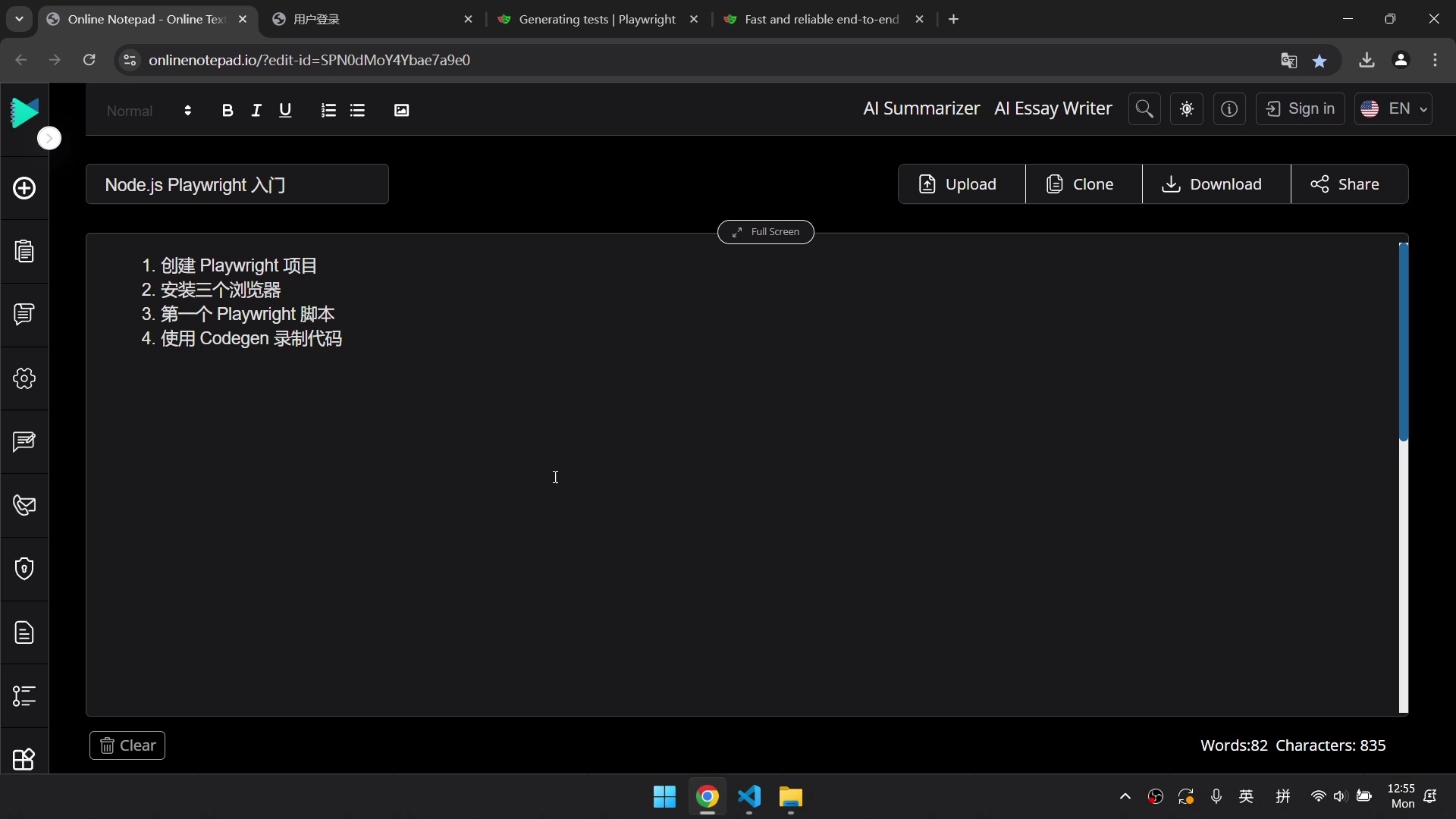Insert a numbered list
Image resolution: width=1456 pixels, height=819 pixels.
click(x=328, y=110)
